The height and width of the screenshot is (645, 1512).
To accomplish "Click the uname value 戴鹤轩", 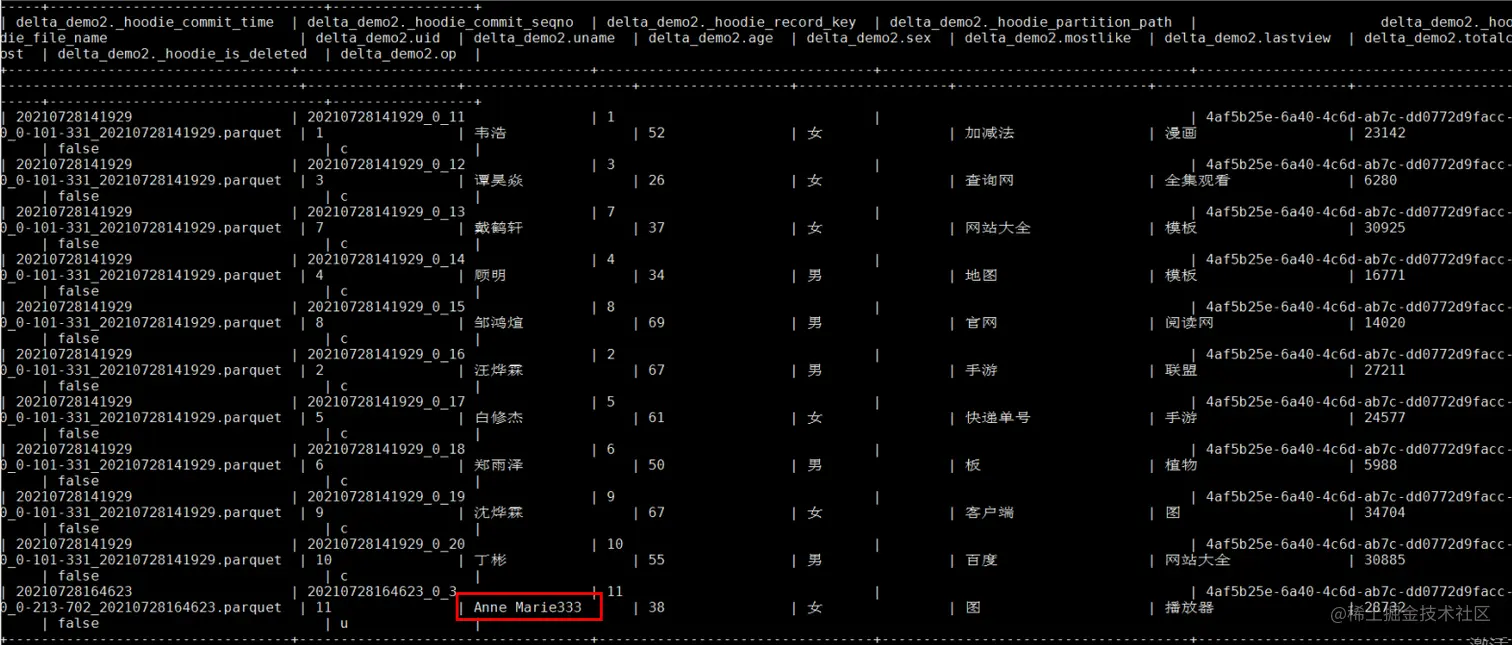I will 498,228.
